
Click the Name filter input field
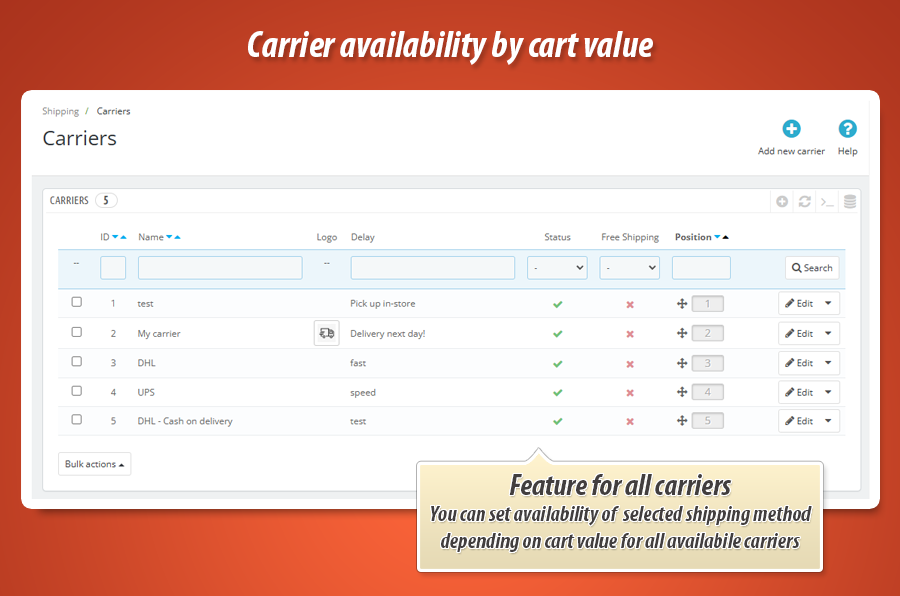(x=220, y=268)
